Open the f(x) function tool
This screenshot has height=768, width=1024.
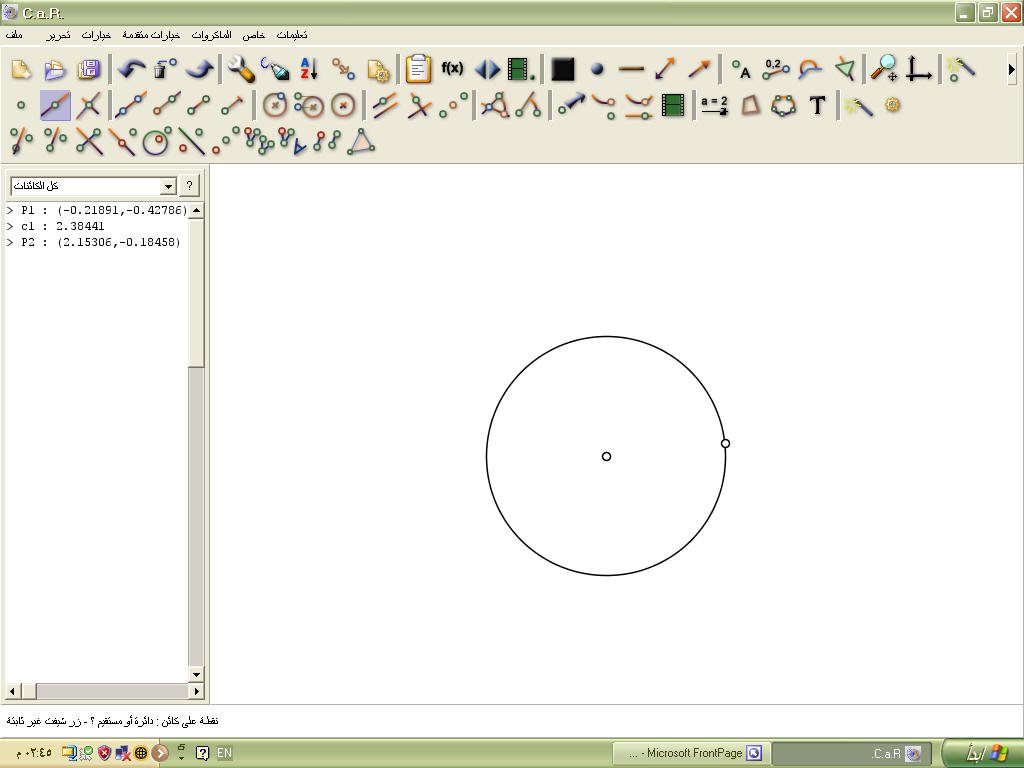452,68
